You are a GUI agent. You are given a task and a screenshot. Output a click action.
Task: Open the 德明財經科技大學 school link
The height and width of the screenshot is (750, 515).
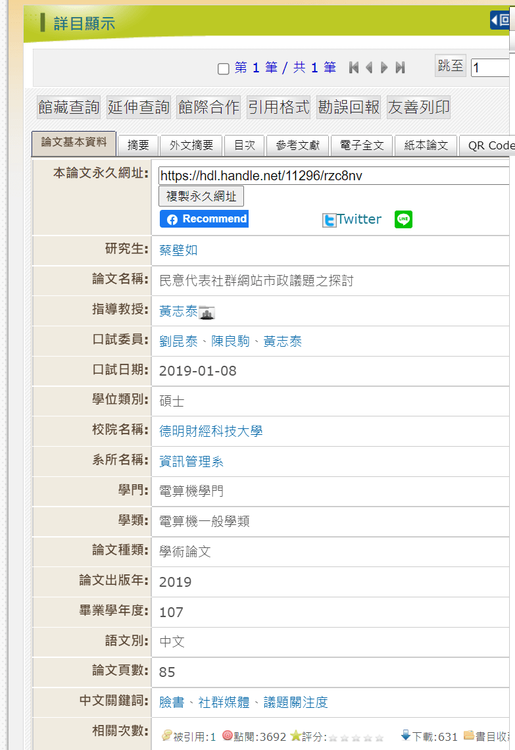210,431
